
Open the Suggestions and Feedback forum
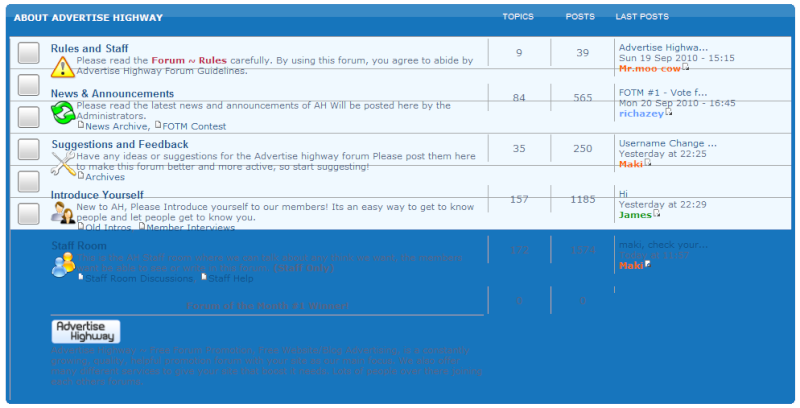120,144
